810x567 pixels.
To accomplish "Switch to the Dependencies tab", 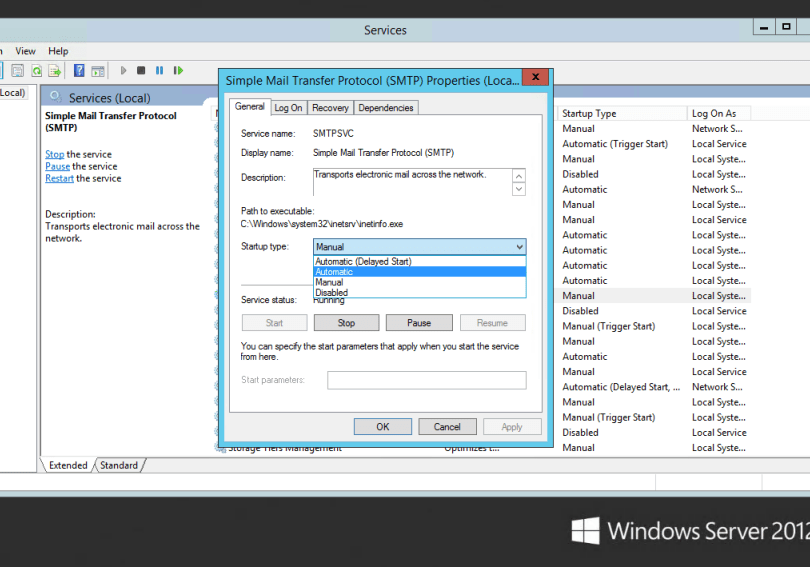I will click(386, 107).
